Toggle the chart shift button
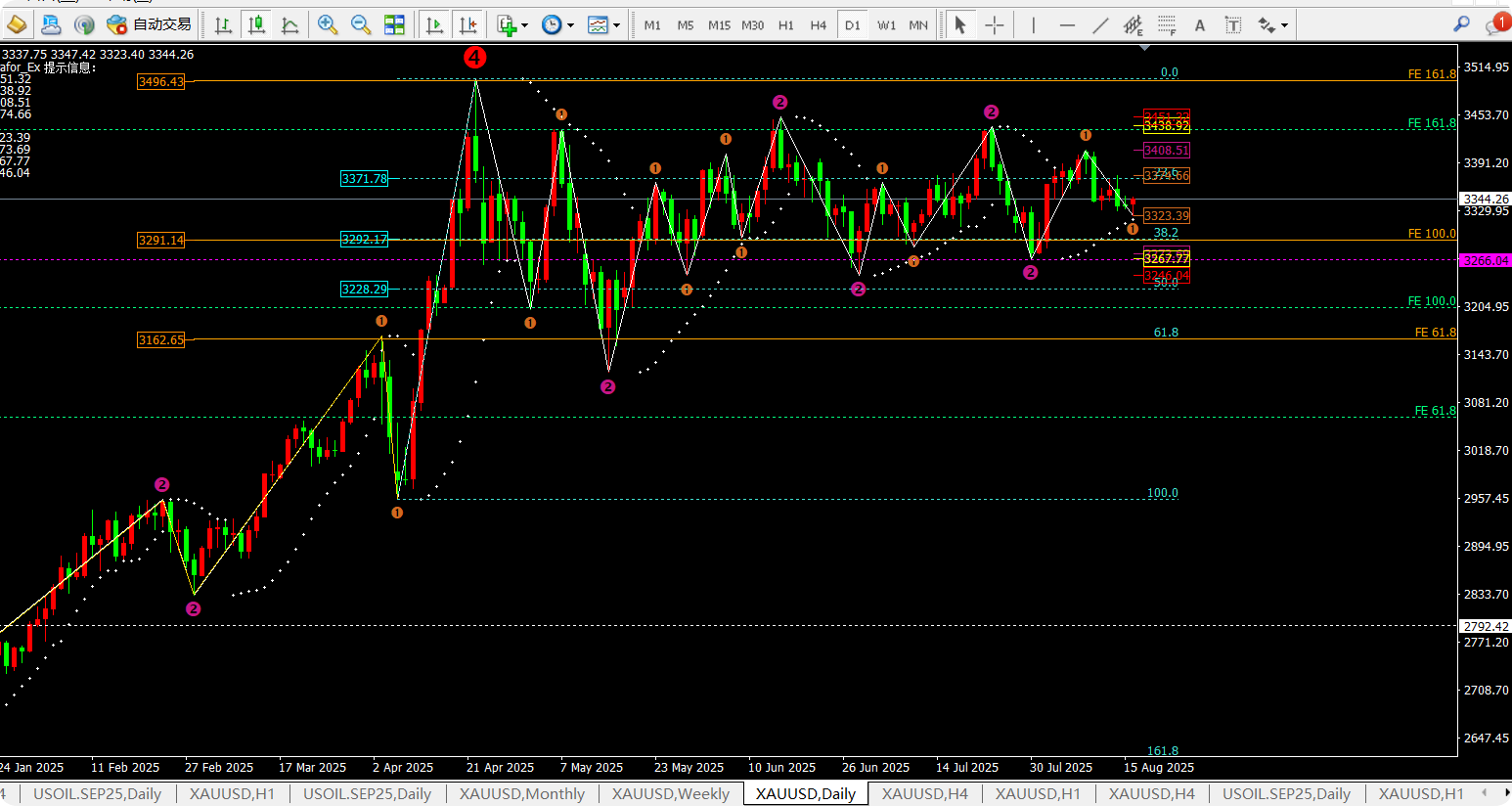1512x806 pixels. tap(467, 24)
